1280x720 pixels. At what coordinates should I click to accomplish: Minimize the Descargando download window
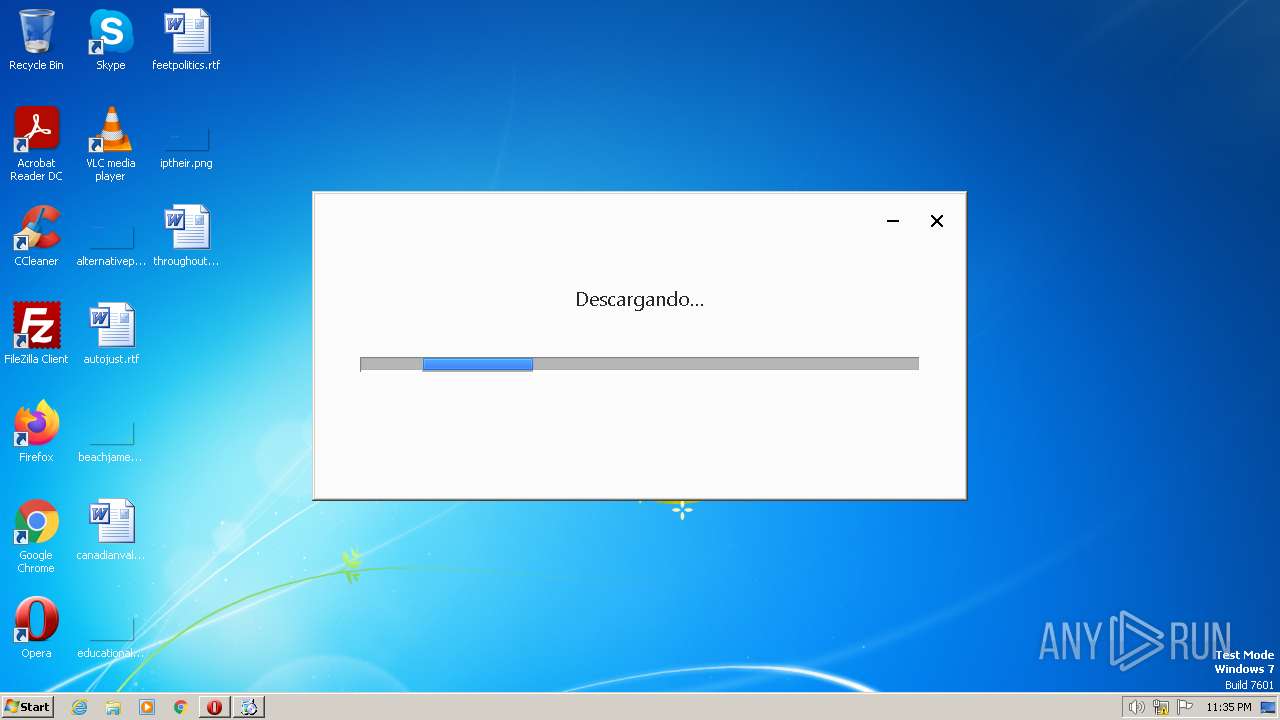[x=893, y=221]
